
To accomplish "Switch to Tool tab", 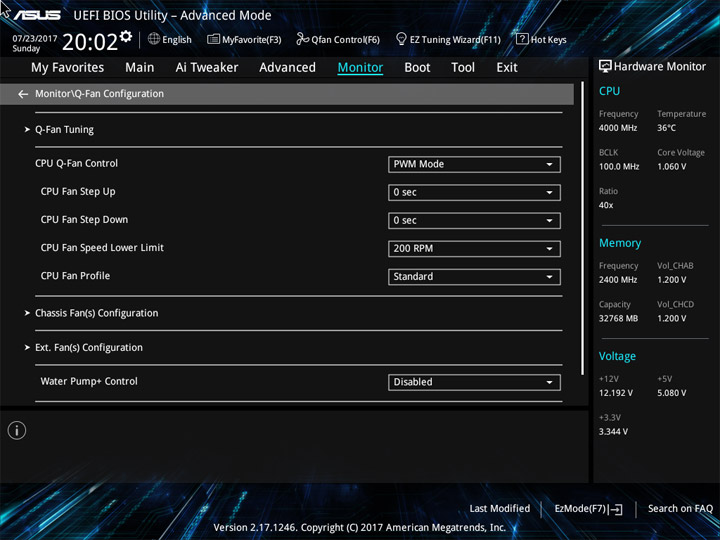I will 463,68.
